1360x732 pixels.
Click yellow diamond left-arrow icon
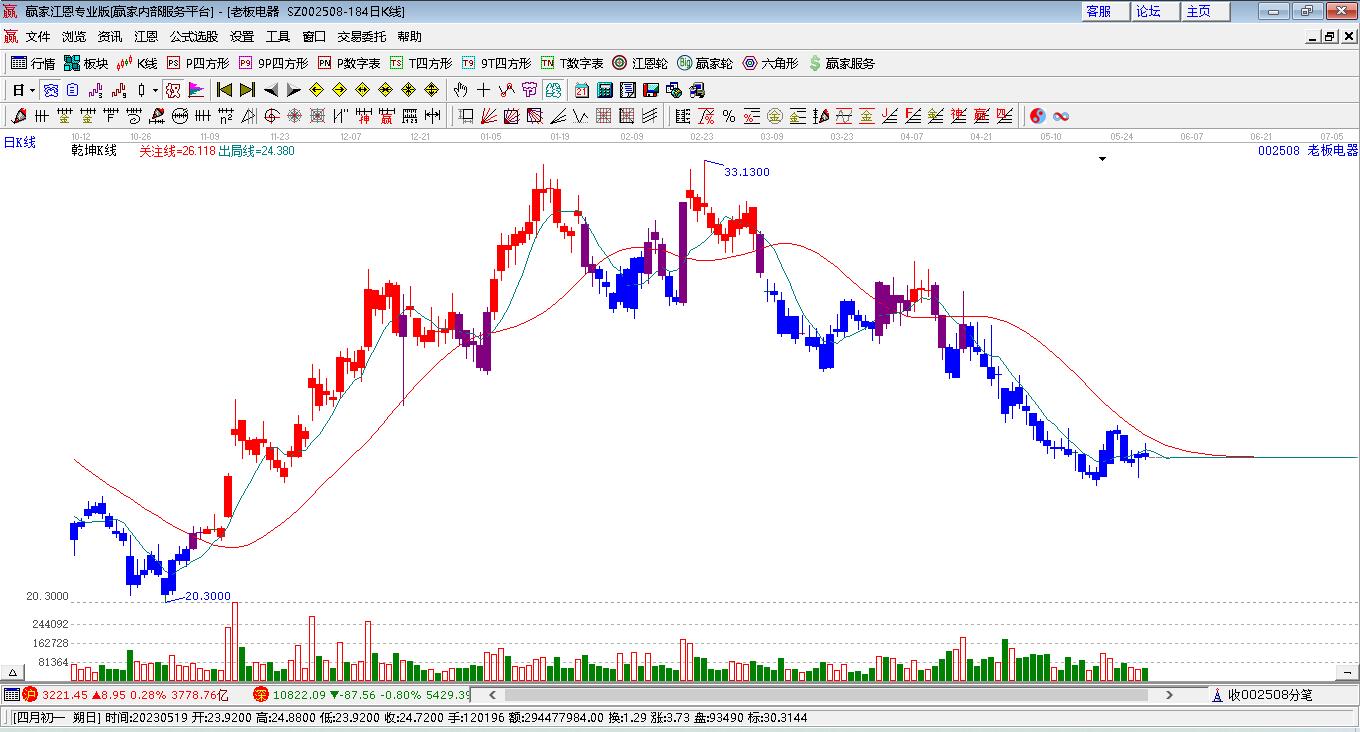(316, 90)
